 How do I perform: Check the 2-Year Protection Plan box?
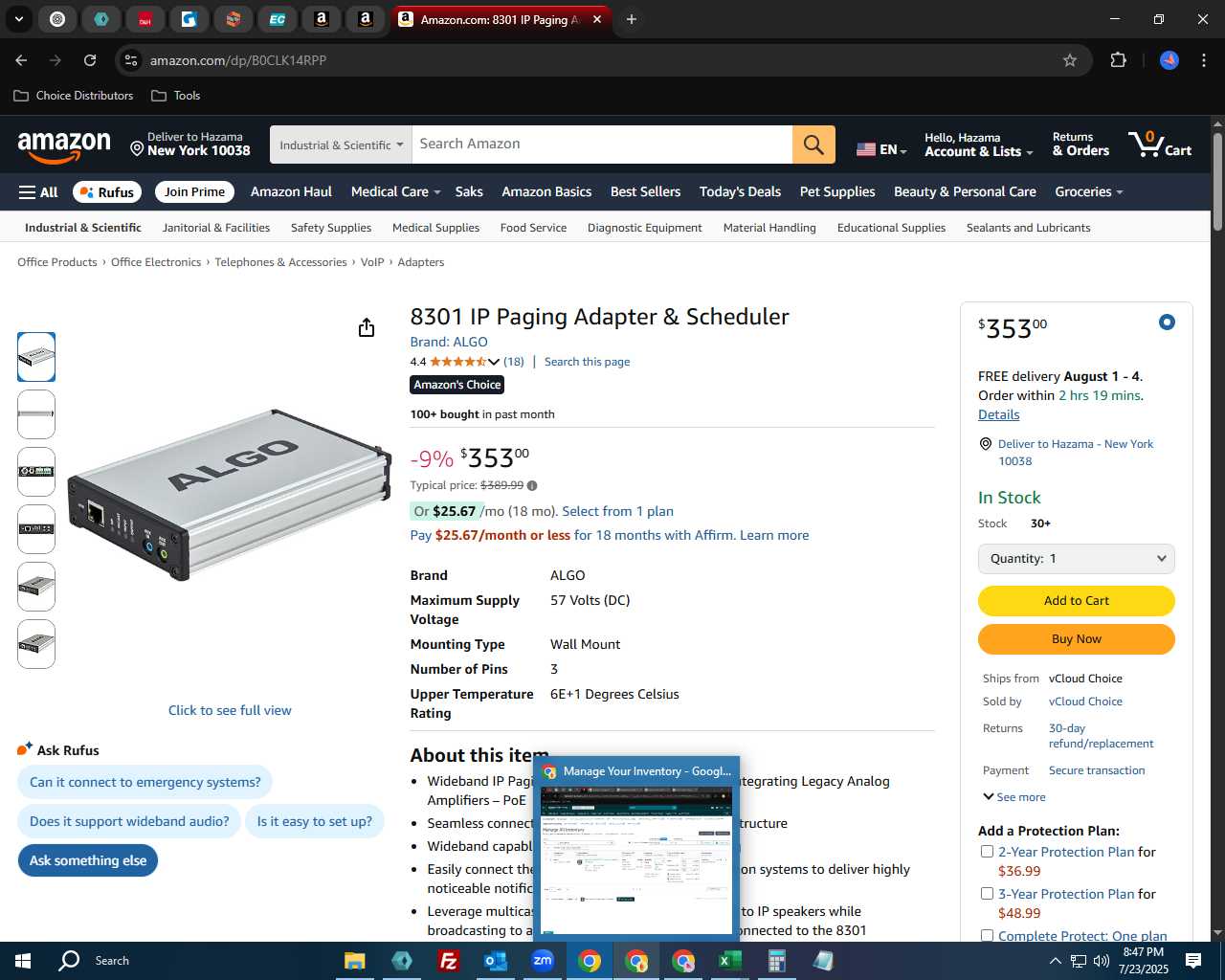[987, 852]
